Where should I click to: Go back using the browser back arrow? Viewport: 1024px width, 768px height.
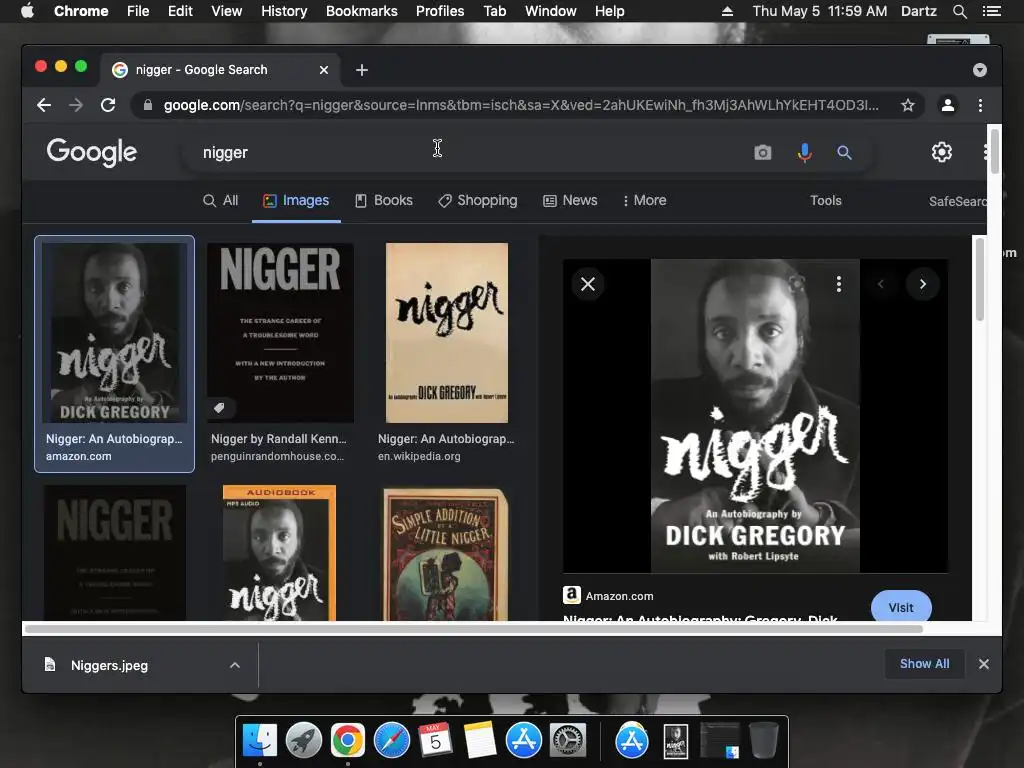[44, 105]
